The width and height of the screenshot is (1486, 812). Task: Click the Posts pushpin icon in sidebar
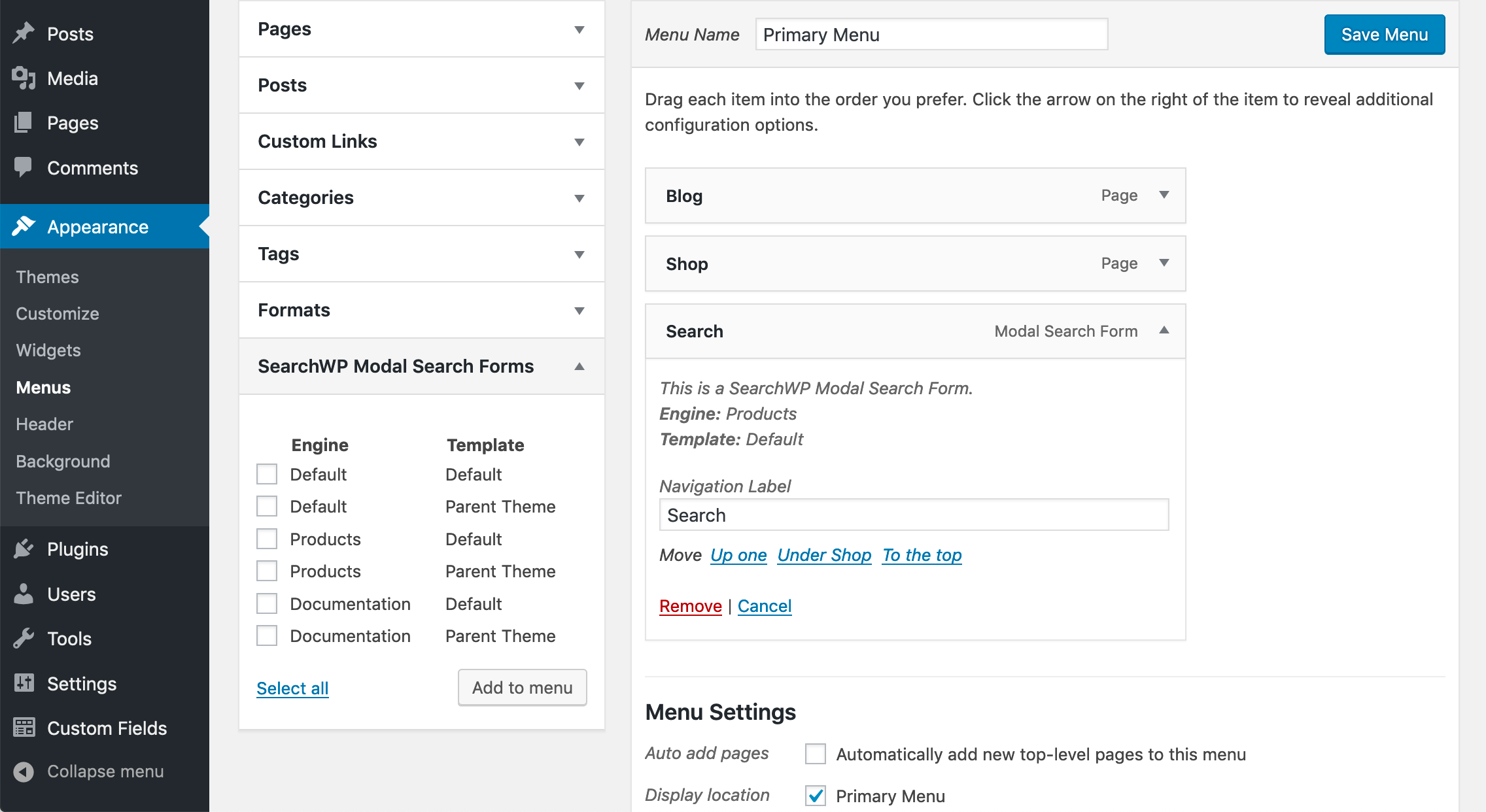[24, 33]
